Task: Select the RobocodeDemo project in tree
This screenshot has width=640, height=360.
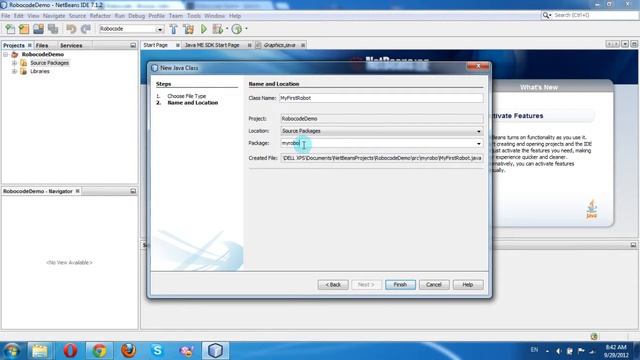Action: [x=42, y=54]
